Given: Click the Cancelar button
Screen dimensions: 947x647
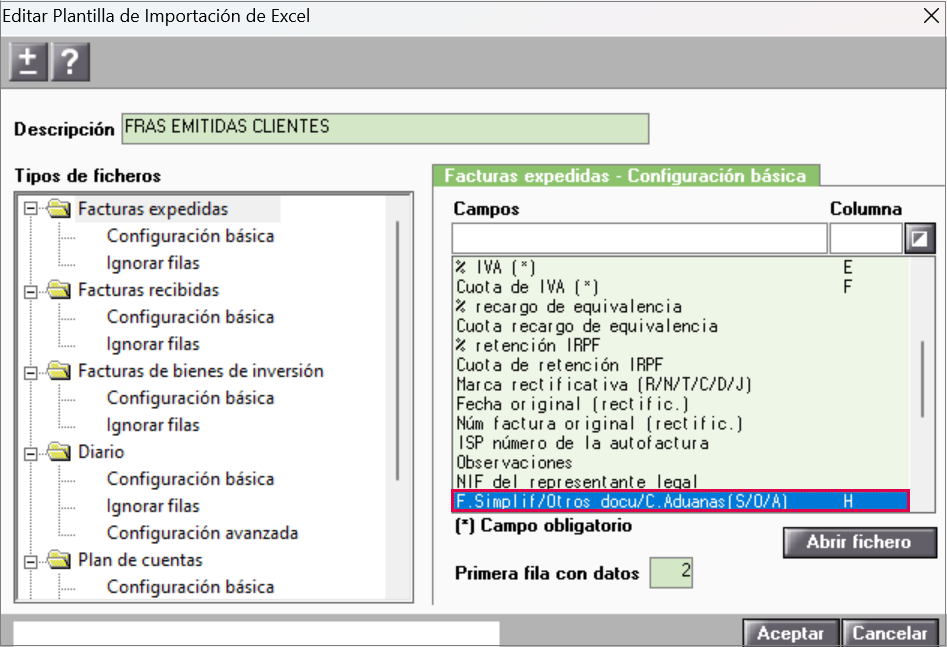Looking at the screenshot, I should (x=890, y=633).
